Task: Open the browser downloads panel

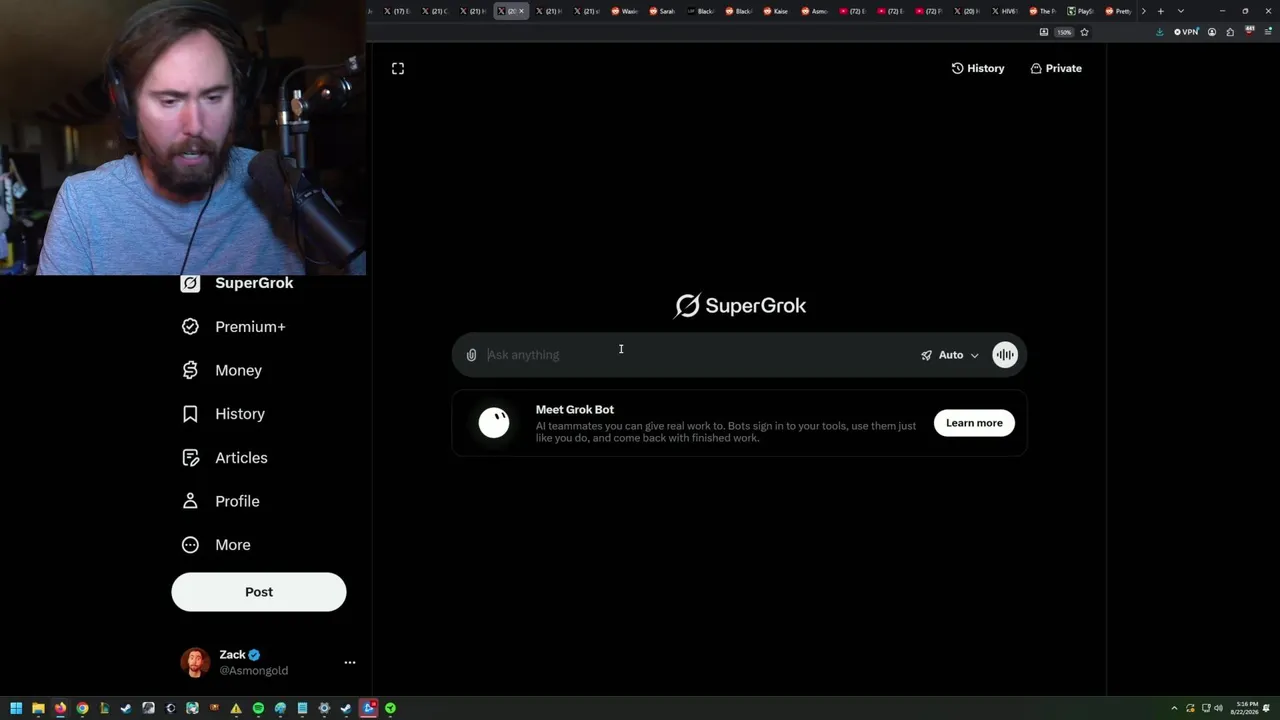Action: pyautogui.click(x=1159, y=32)
